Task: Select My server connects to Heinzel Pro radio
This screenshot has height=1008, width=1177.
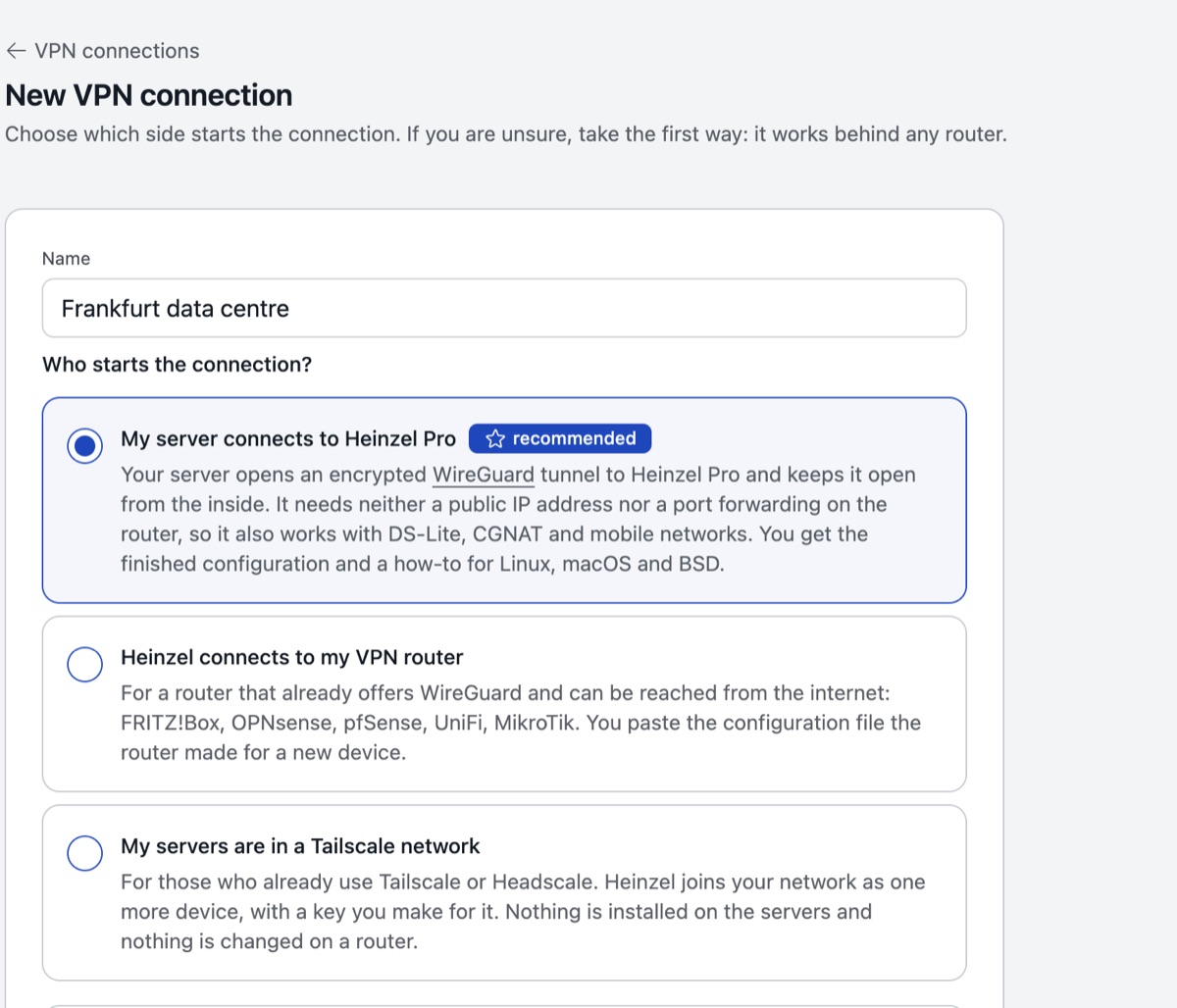Action: 85,445
